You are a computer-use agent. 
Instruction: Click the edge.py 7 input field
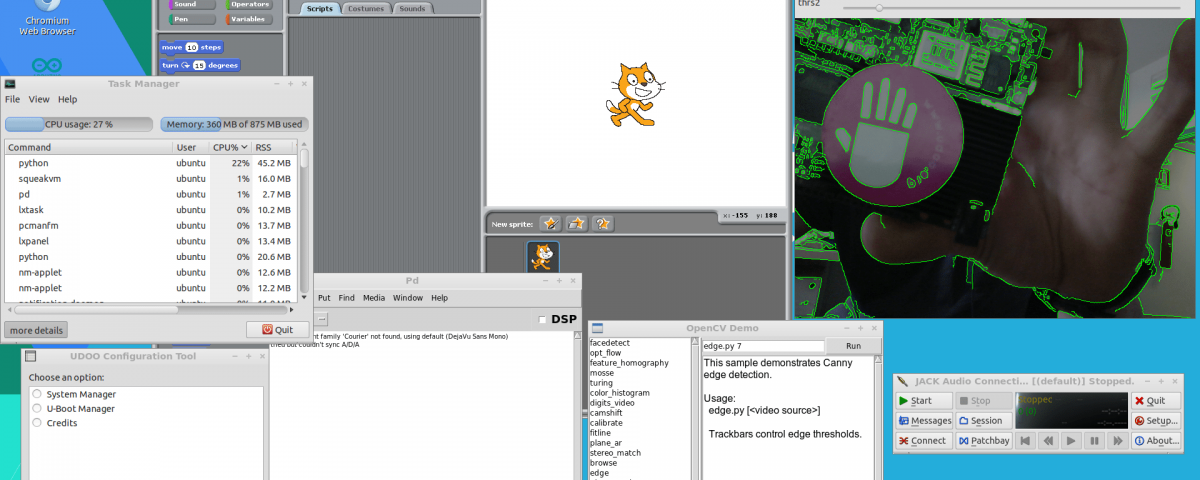pyautogui.click(x=763, y=345)
